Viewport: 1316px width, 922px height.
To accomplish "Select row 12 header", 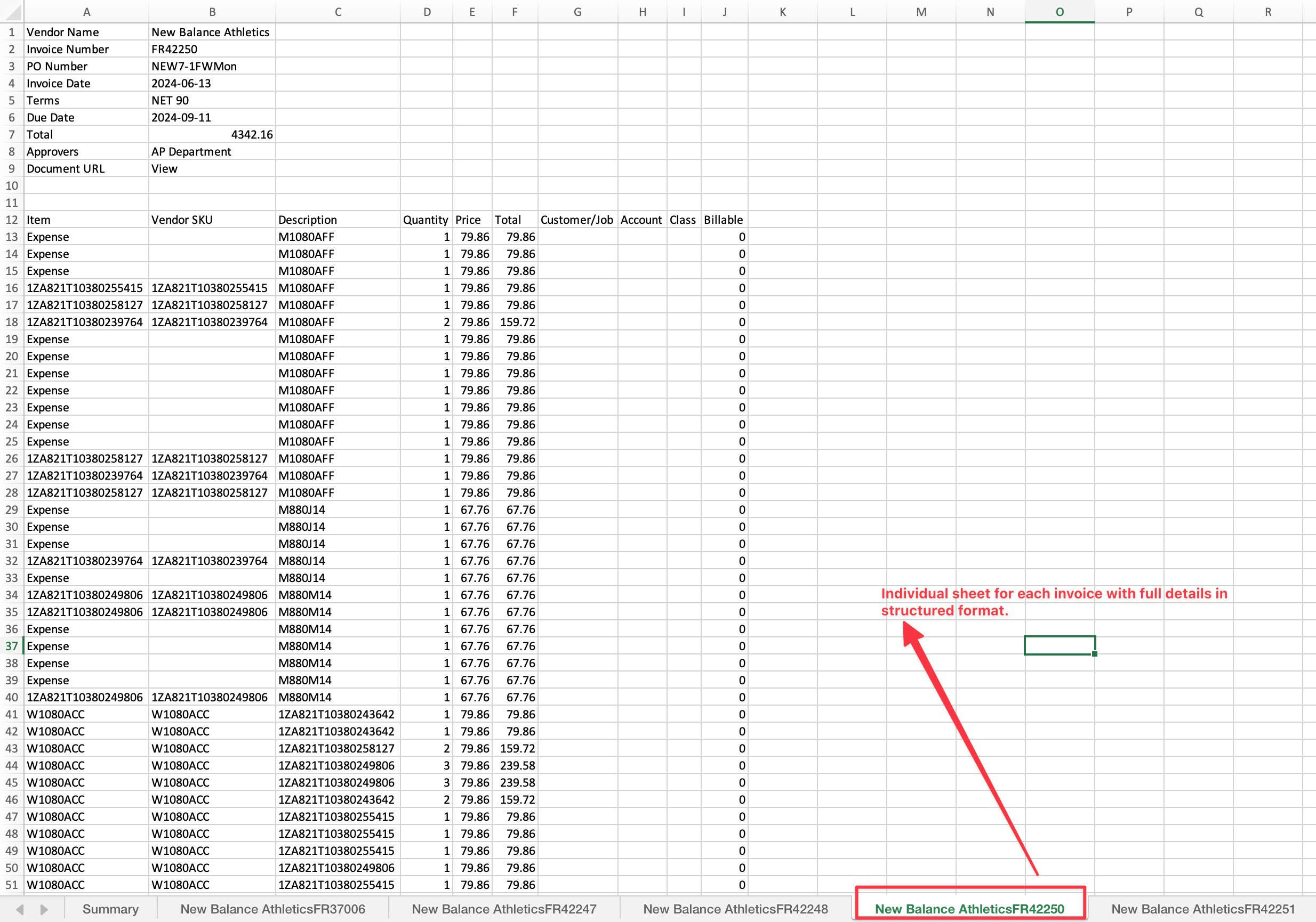I will (11, 220).
